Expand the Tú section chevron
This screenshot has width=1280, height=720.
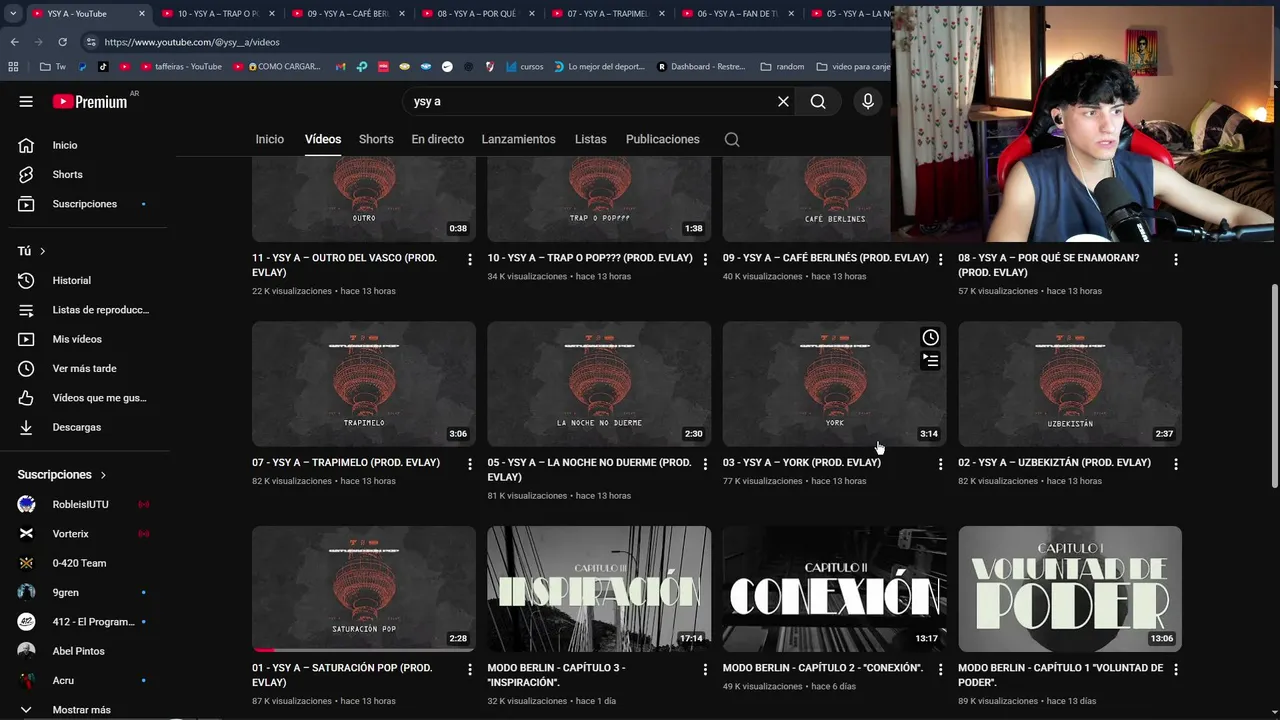click(x=42, y=251)
